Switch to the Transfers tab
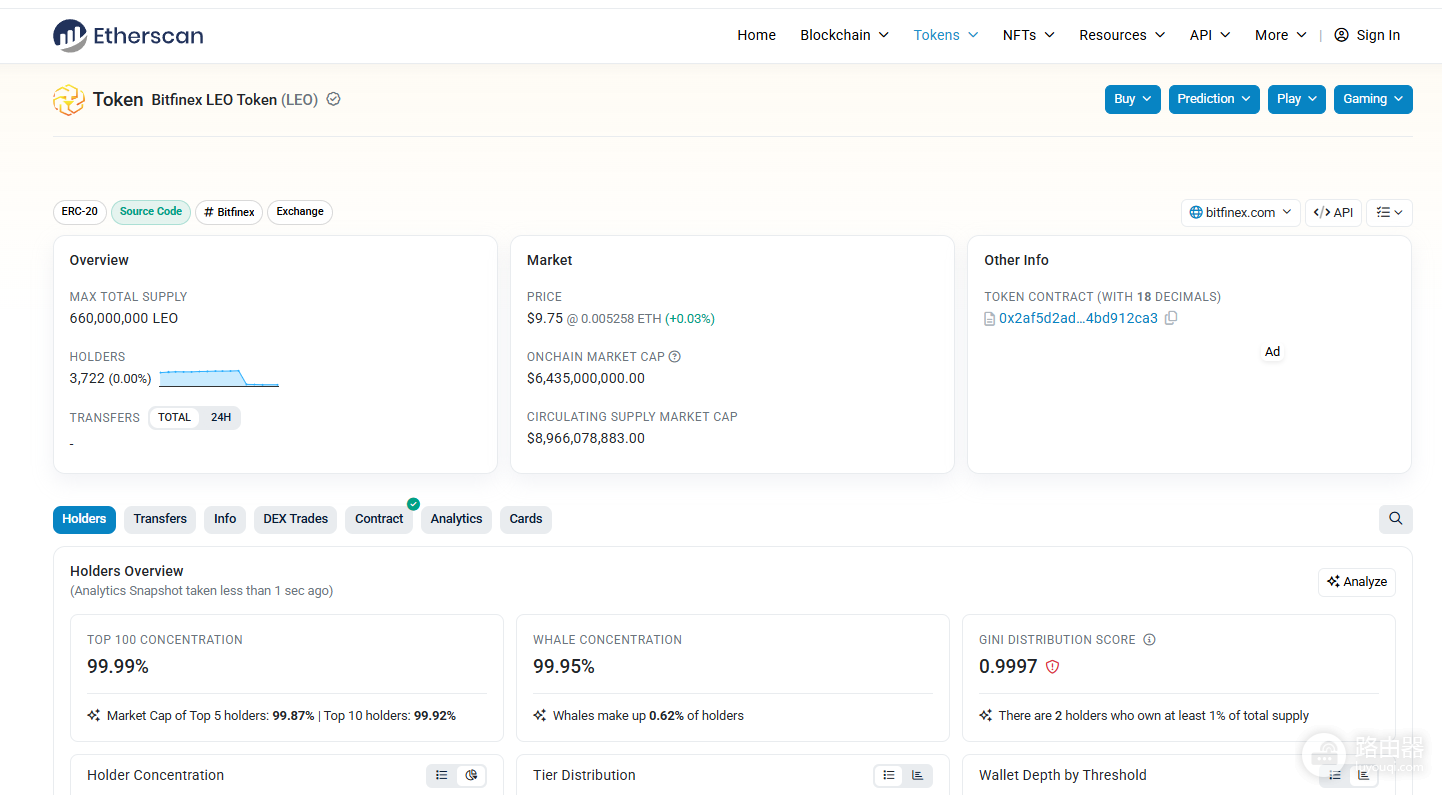Screen dimensions: 1442x795 point(160,519)
